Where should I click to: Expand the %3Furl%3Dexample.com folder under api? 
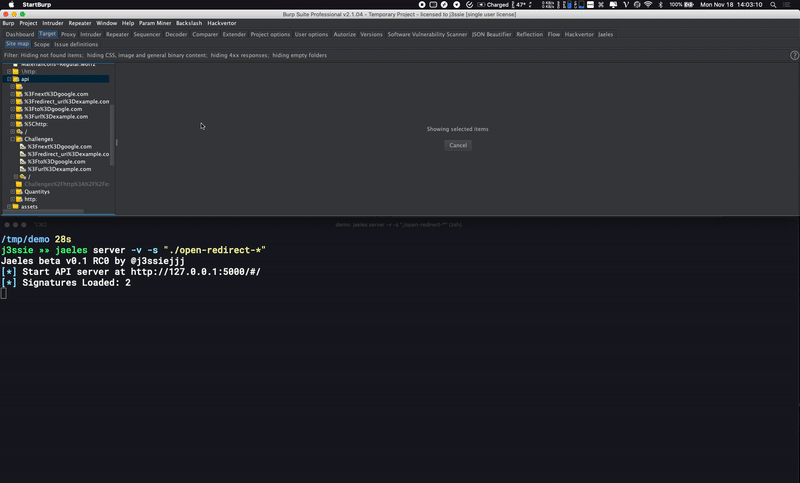click(13, 116)
